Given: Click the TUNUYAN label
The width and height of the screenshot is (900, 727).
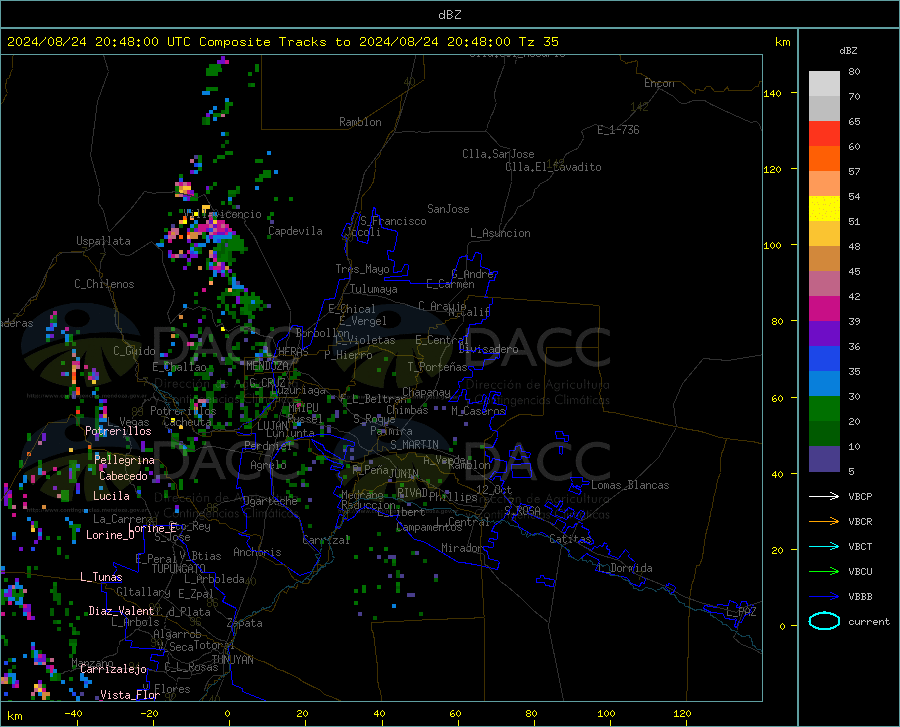Looking at the screenshot, I should pyautogui.click(x=232, y=660).
